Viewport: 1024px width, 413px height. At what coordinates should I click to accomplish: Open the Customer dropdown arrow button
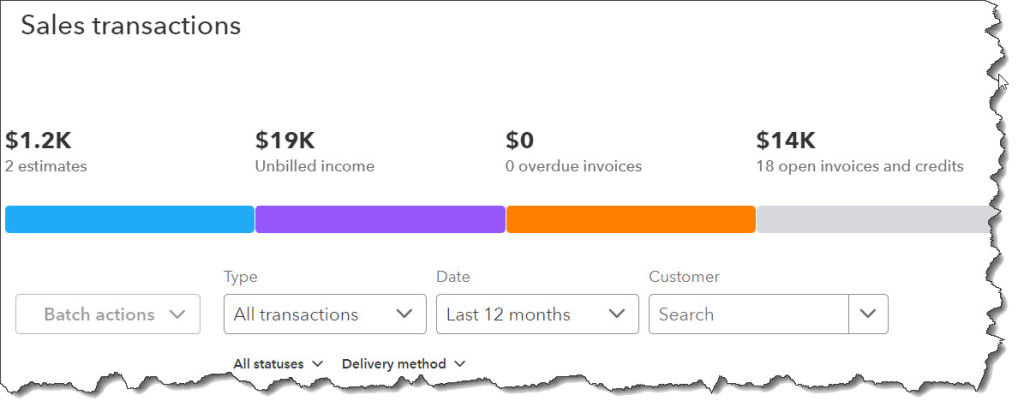[x=868, y=314]
